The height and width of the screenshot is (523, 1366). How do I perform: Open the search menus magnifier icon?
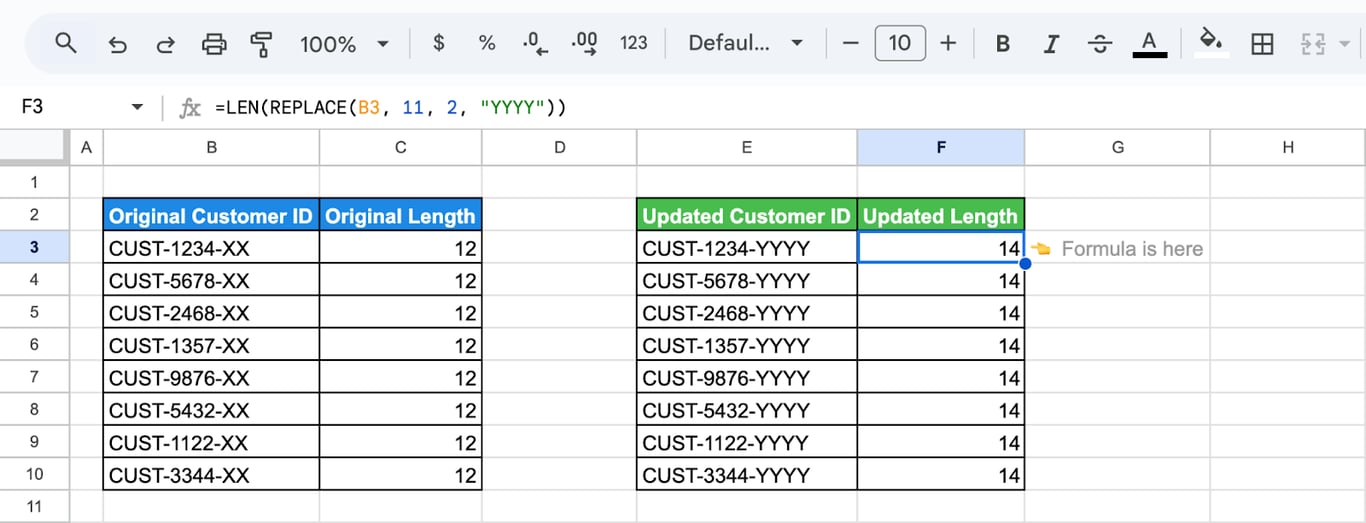pos(66,43)
